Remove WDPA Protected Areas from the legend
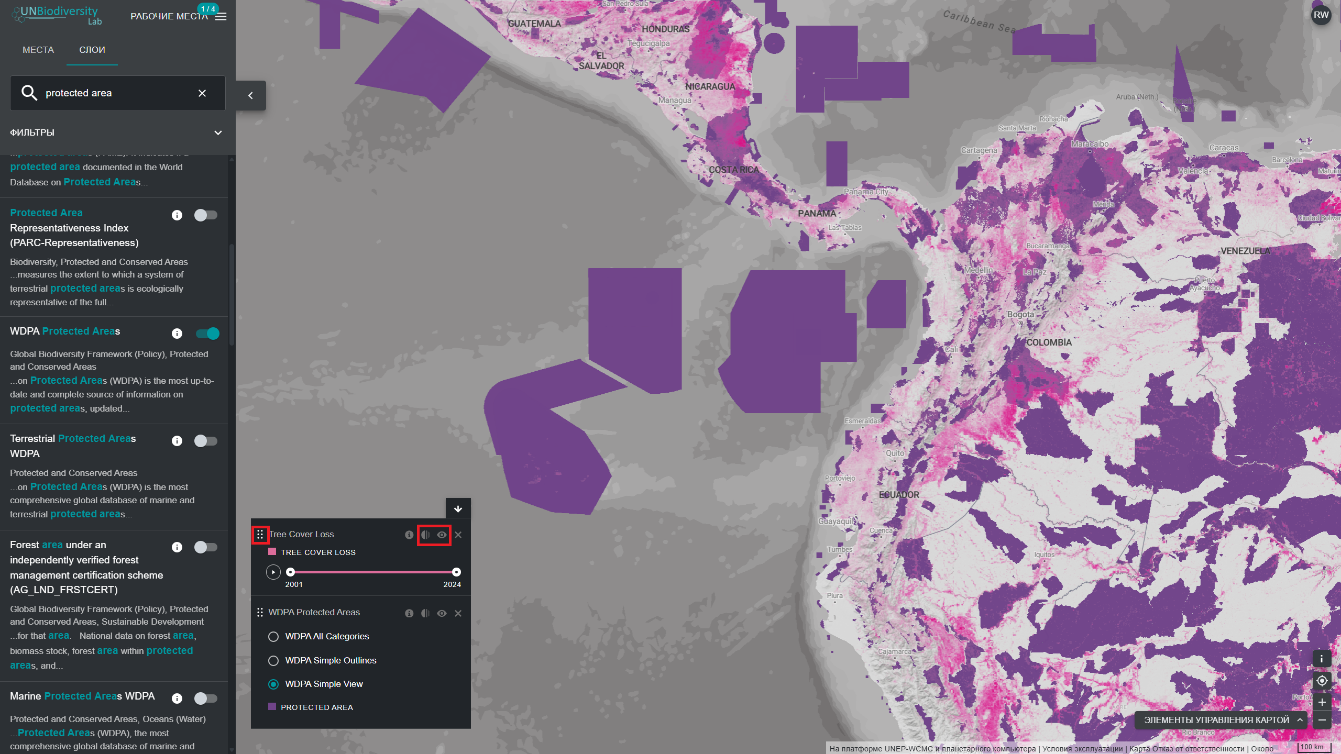Image resolution: width=1341 pixels, height=754 pixels. (x=458, y=613)
